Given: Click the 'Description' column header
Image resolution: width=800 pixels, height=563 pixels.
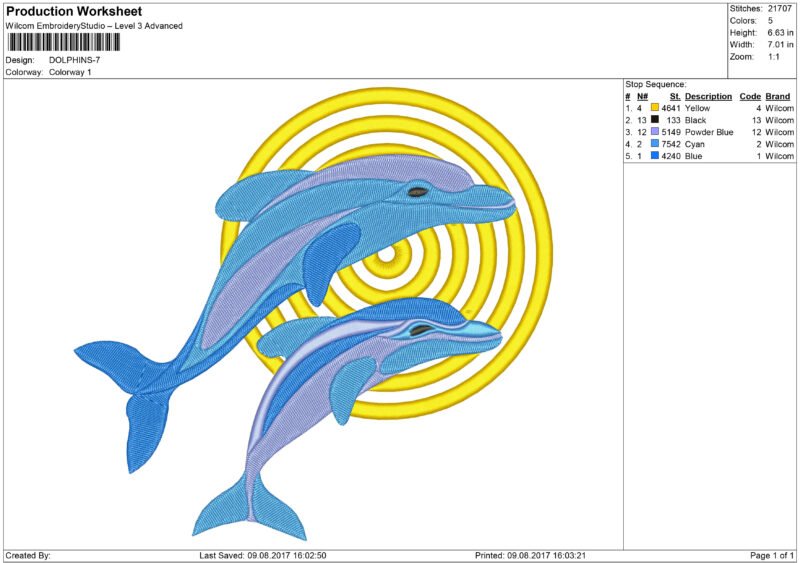Looking at the screenshot, I should pos(708,96).
